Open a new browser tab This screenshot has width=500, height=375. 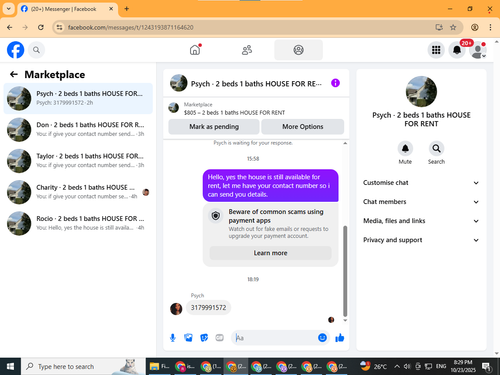[127, 9]
